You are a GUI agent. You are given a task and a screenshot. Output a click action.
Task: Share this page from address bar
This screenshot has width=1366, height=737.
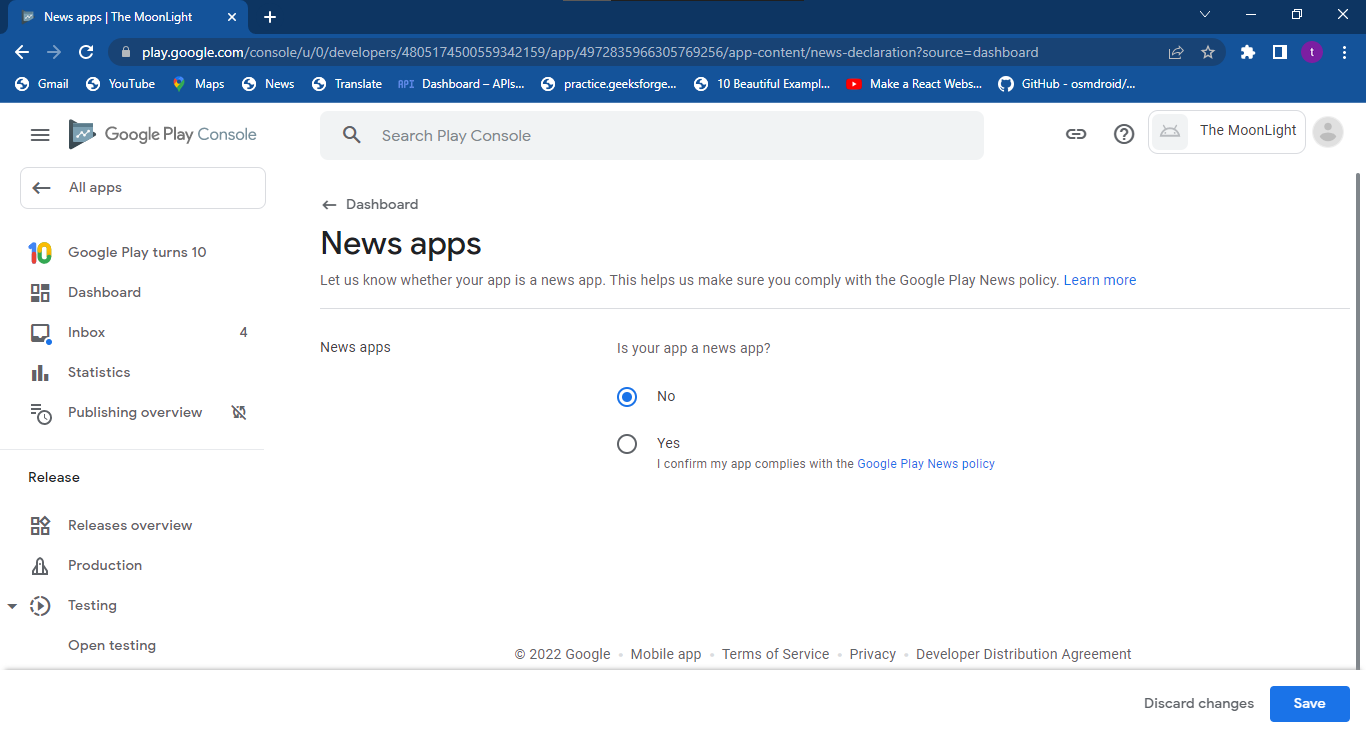coord(1176,52)
